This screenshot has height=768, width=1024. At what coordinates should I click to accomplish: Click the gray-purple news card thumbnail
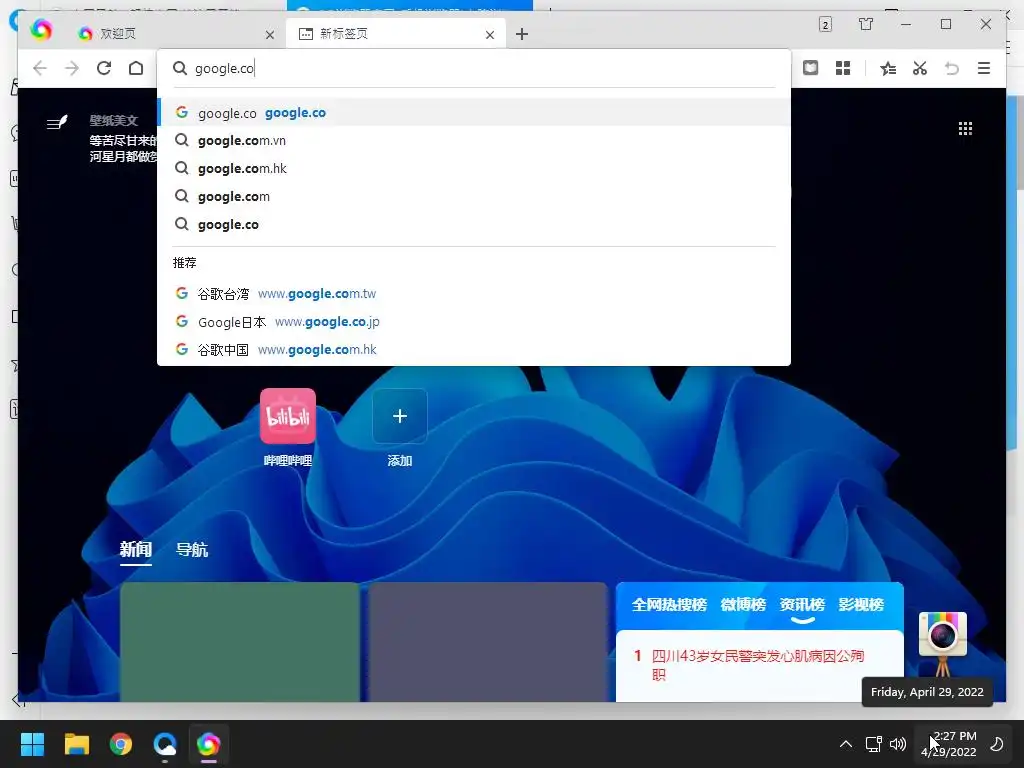pyautogui.click(x=488, y=642)
